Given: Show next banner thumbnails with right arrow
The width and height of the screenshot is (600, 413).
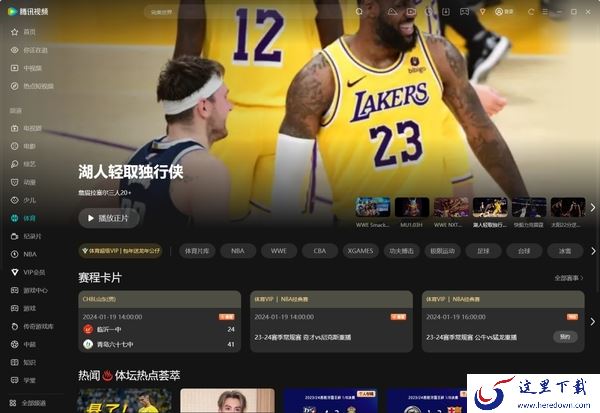Looking at the screenshot, I should pos(593,207).
